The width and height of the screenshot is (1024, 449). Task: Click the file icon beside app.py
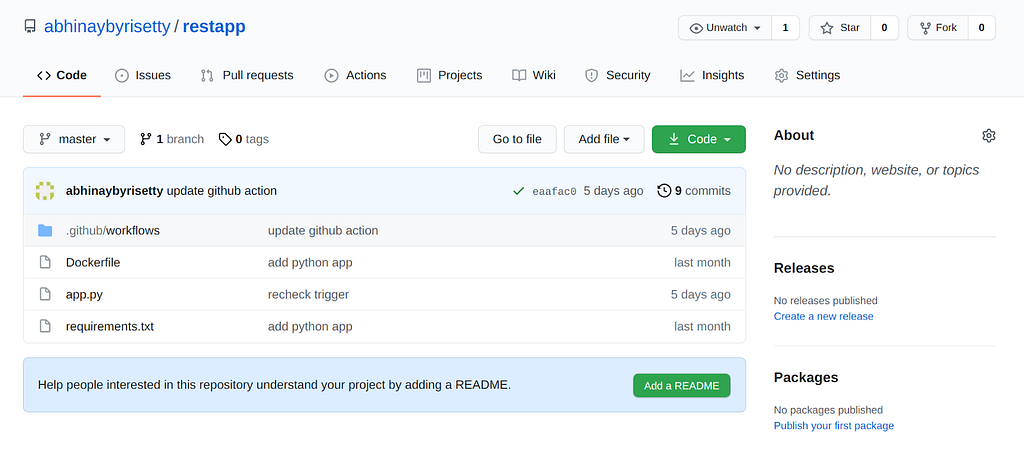coord(45,294)
